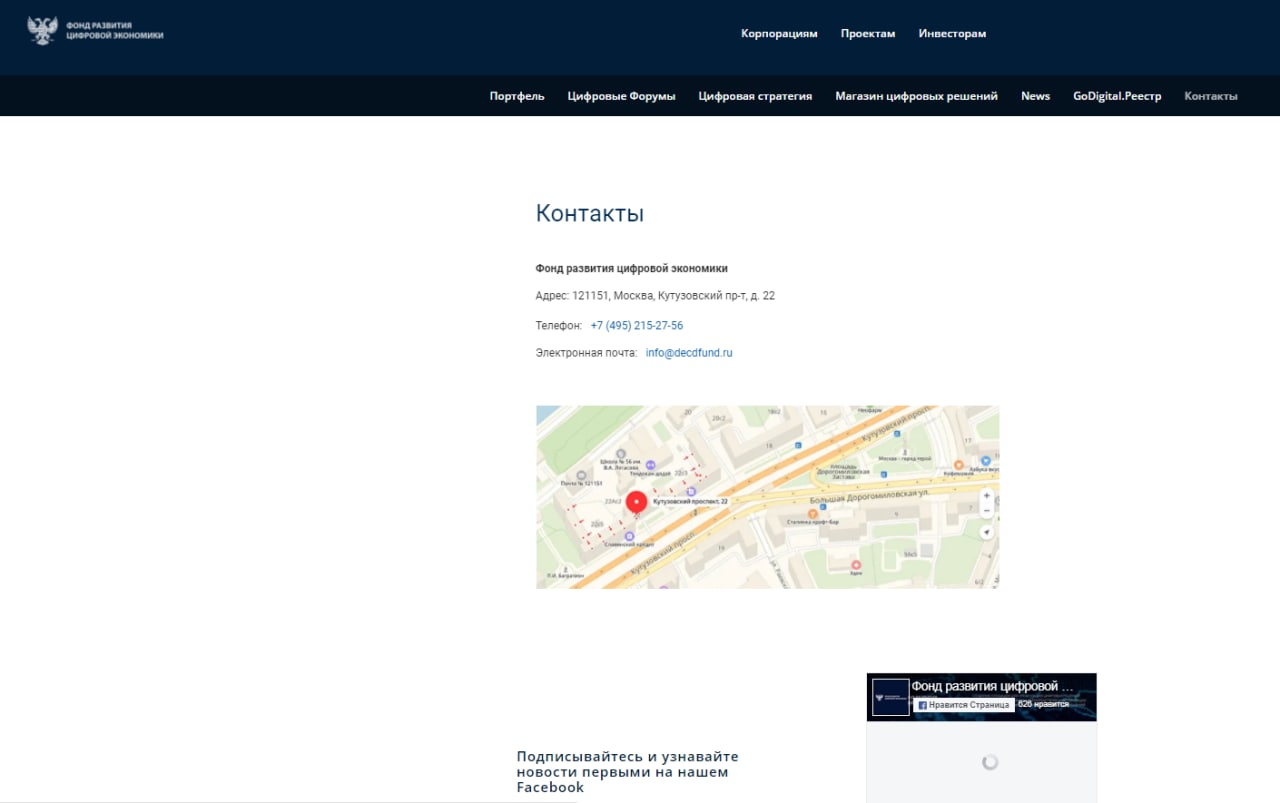This screenshot has width=1280, height=803.
Task: Open the Цифровая стратегия page
Action: [x=755, y=96]
